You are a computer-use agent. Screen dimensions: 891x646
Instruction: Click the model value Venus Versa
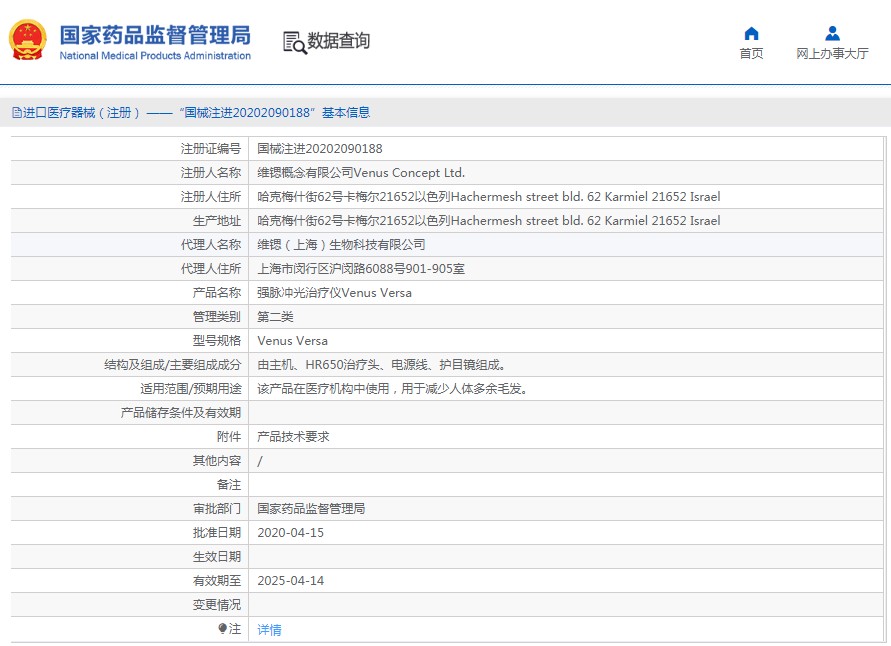(293, 341)
